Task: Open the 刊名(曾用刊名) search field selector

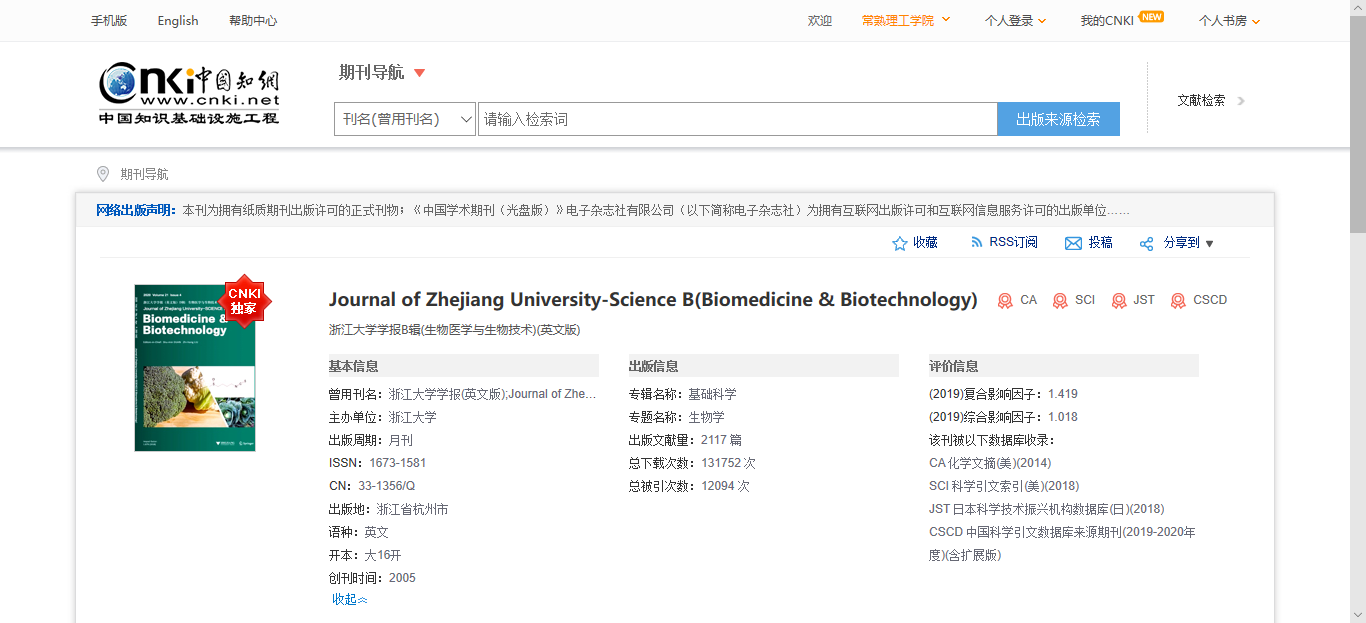Action: pos(405,119)
